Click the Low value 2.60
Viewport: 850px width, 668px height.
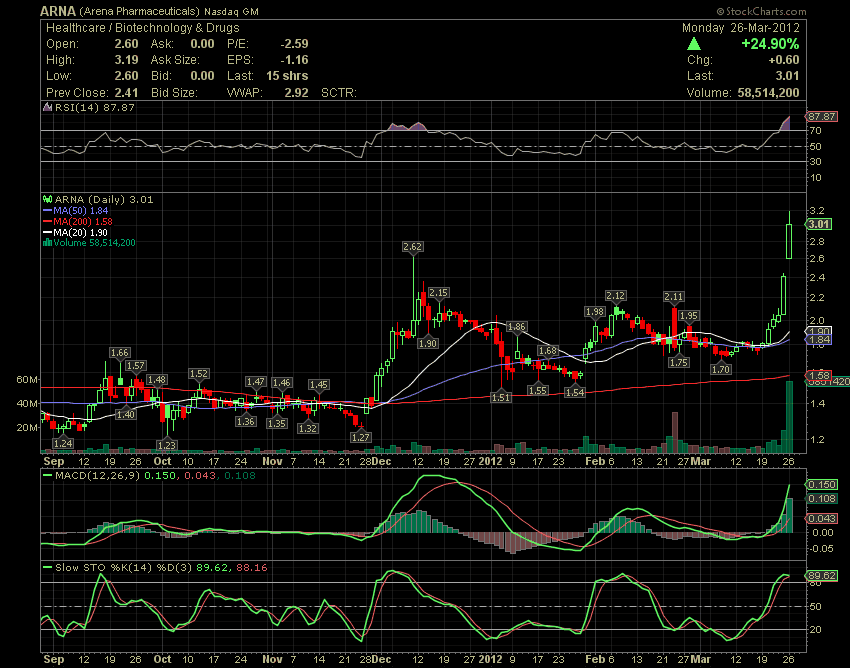click(126, 76)
